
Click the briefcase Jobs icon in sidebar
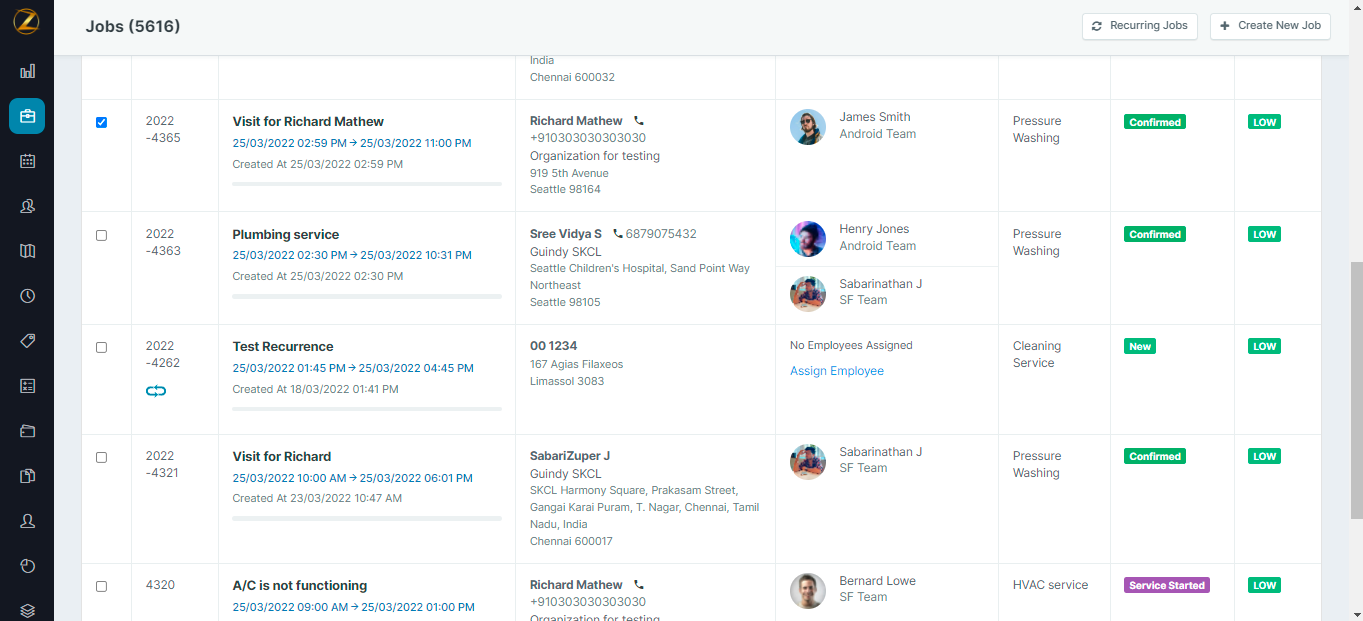(27, 116)
